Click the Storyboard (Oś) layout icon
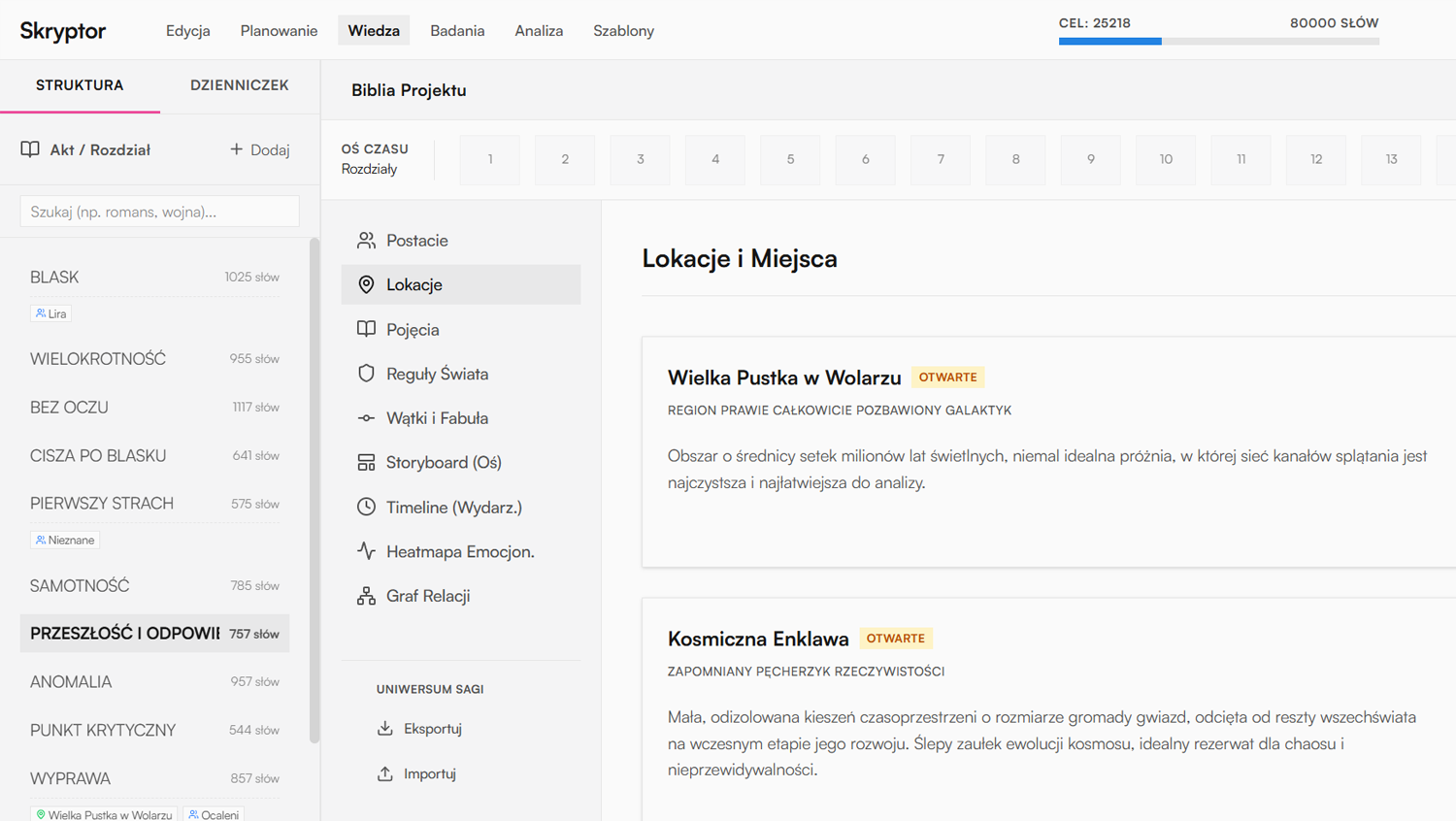Image resolution: width=1456 pixels, height=821 pixels. click(x=366, y=463)
